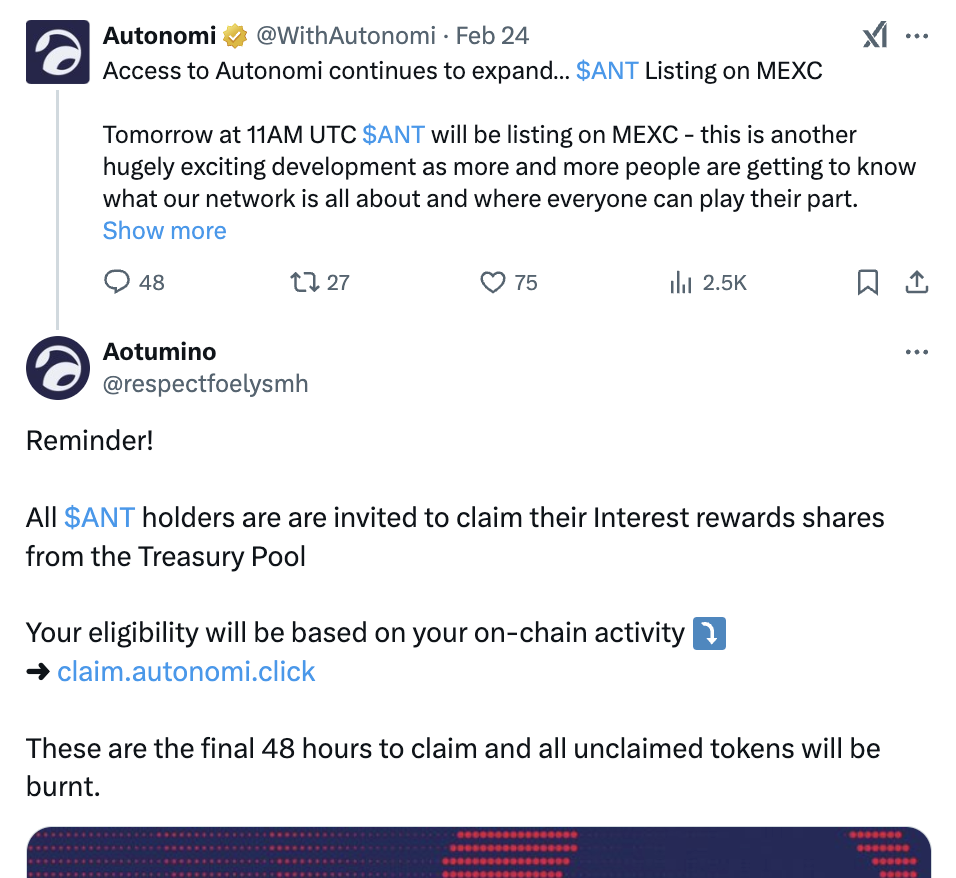Click the gold verified badge
Screen dimensions: 956x878
235,37
